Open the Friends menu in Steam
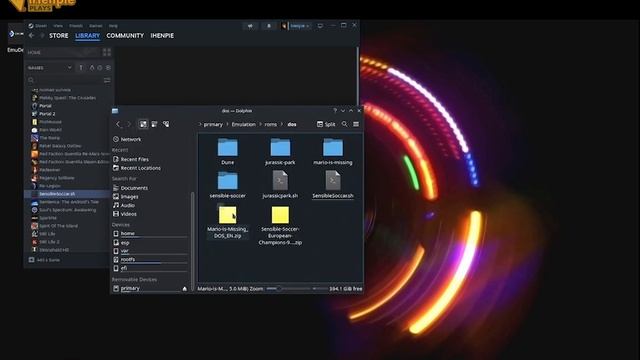The height and width of the screenshot is (360, 640). pos(76,26)
